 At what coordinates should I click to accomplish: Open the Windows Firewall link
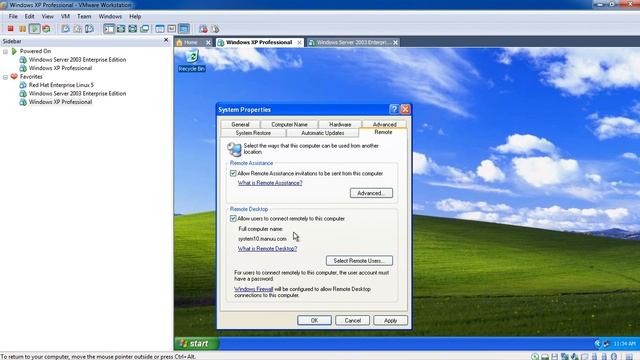(253, 289)
